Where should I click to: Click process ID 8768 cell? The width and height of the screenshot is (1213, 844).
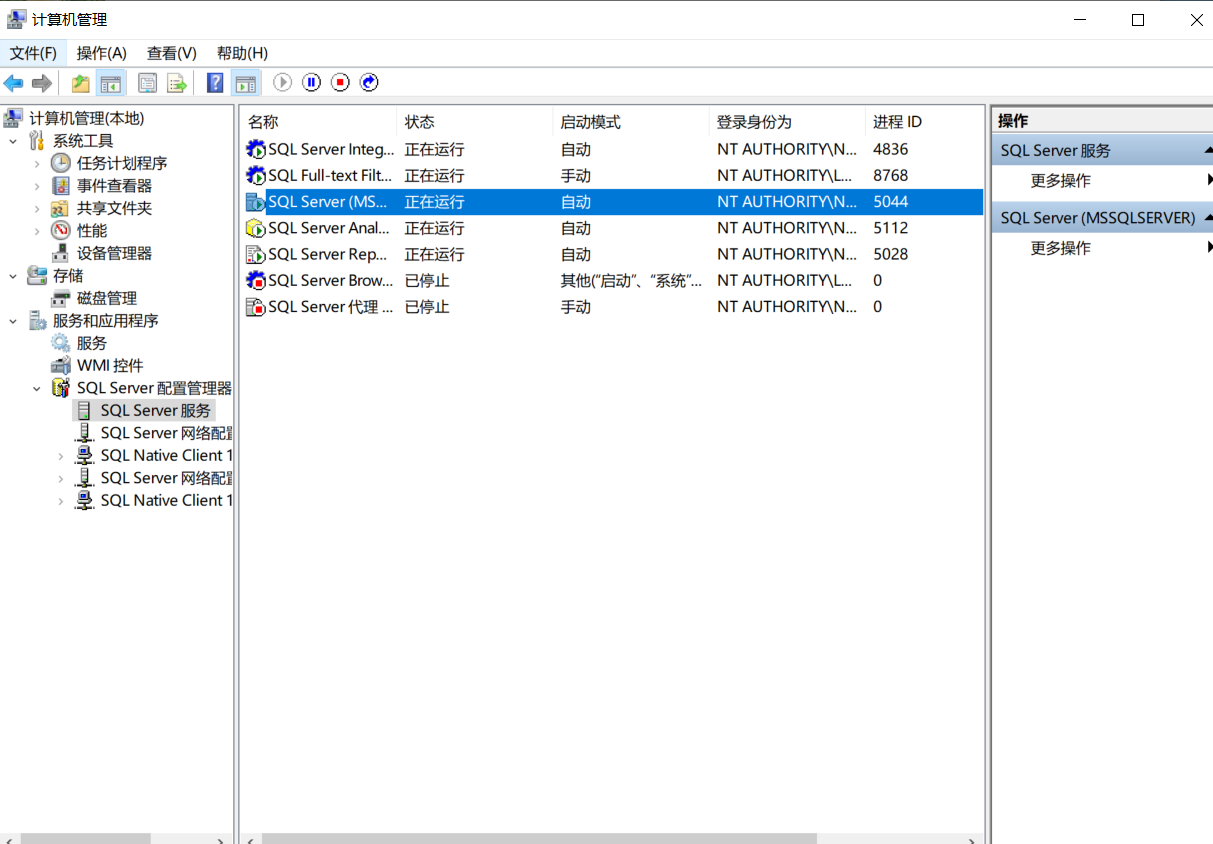click(x=890, y=176)
